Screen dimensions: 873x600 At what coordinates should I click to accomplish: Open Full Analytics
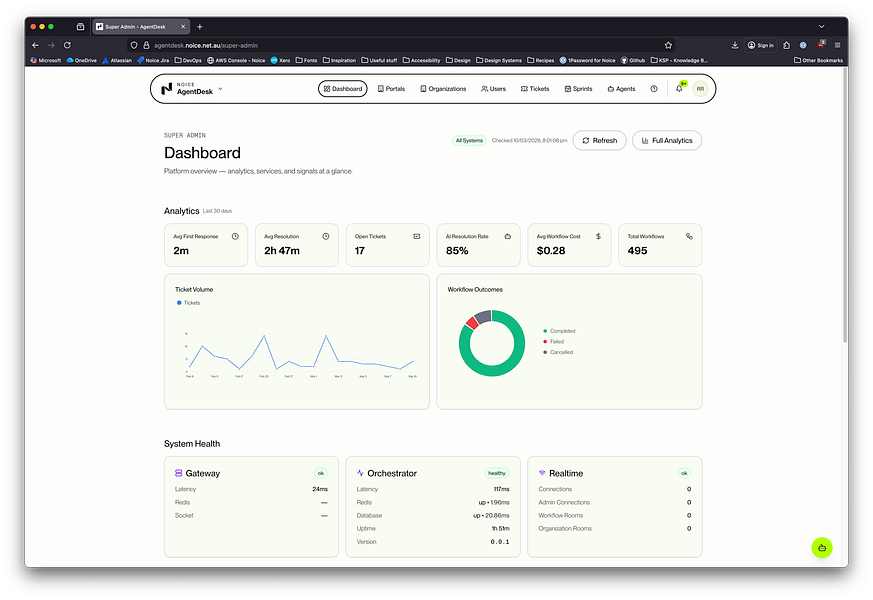[667, 140]
